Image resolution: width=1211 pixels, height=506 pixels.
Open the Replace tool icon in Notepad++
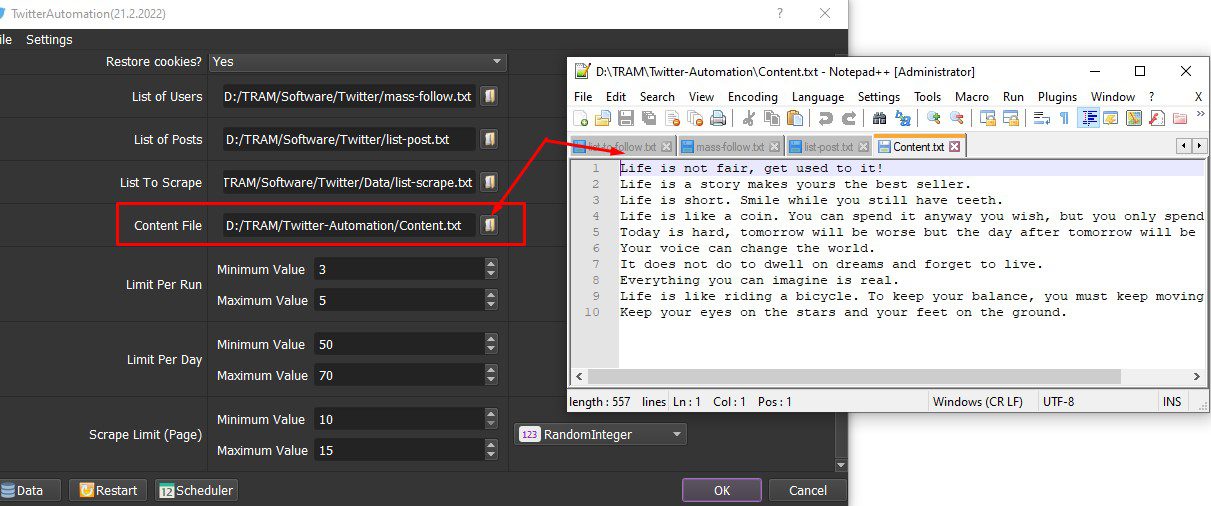coord(903,118)
